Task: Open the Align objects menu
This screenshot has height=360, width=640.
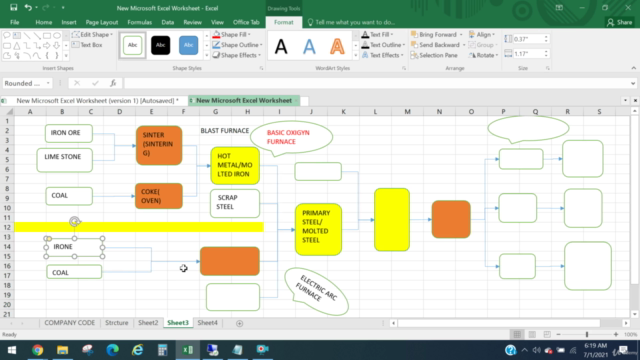Action: click(482, 35)
